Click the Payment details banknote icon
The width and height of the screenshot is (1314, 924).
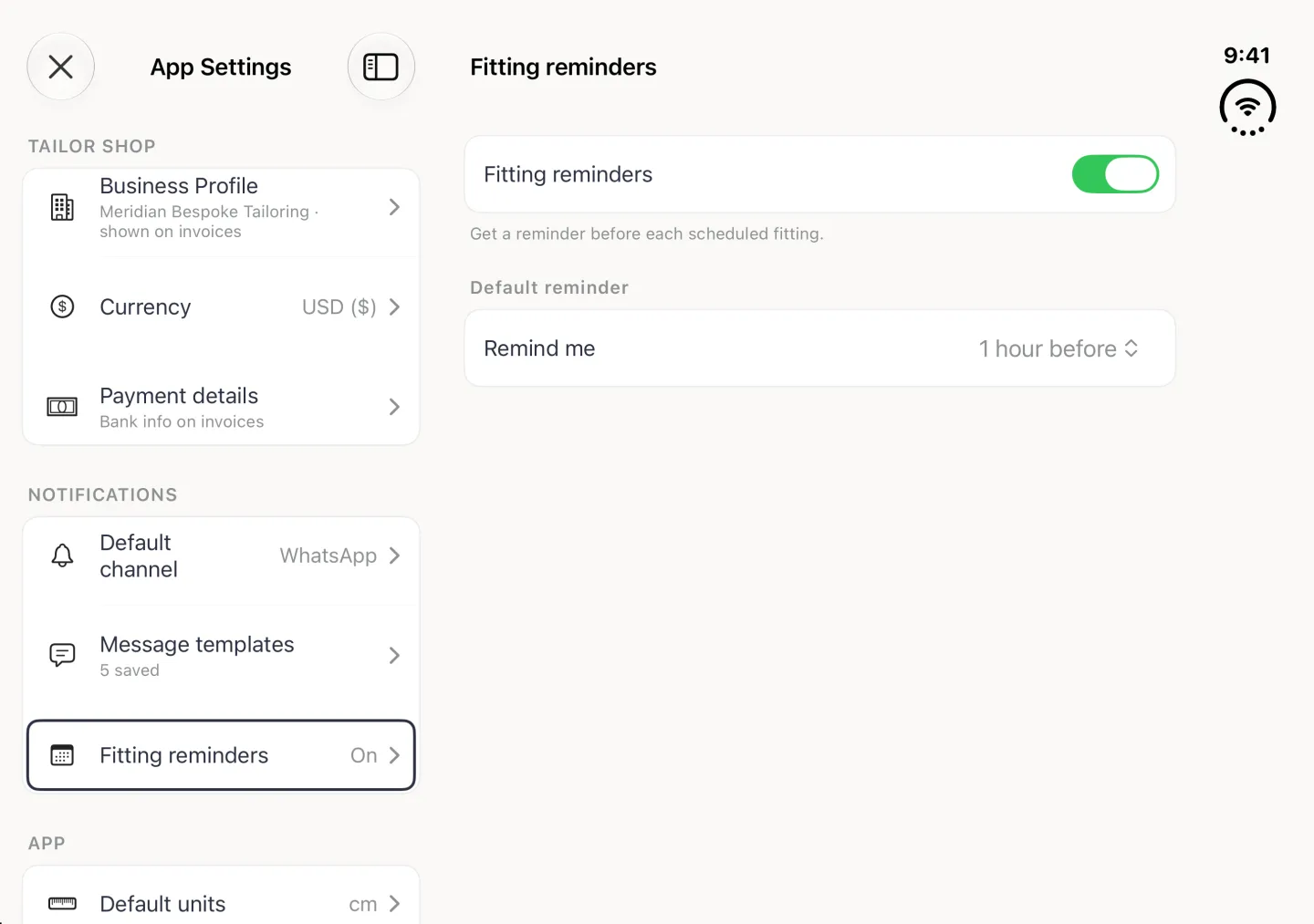point(62,407)
